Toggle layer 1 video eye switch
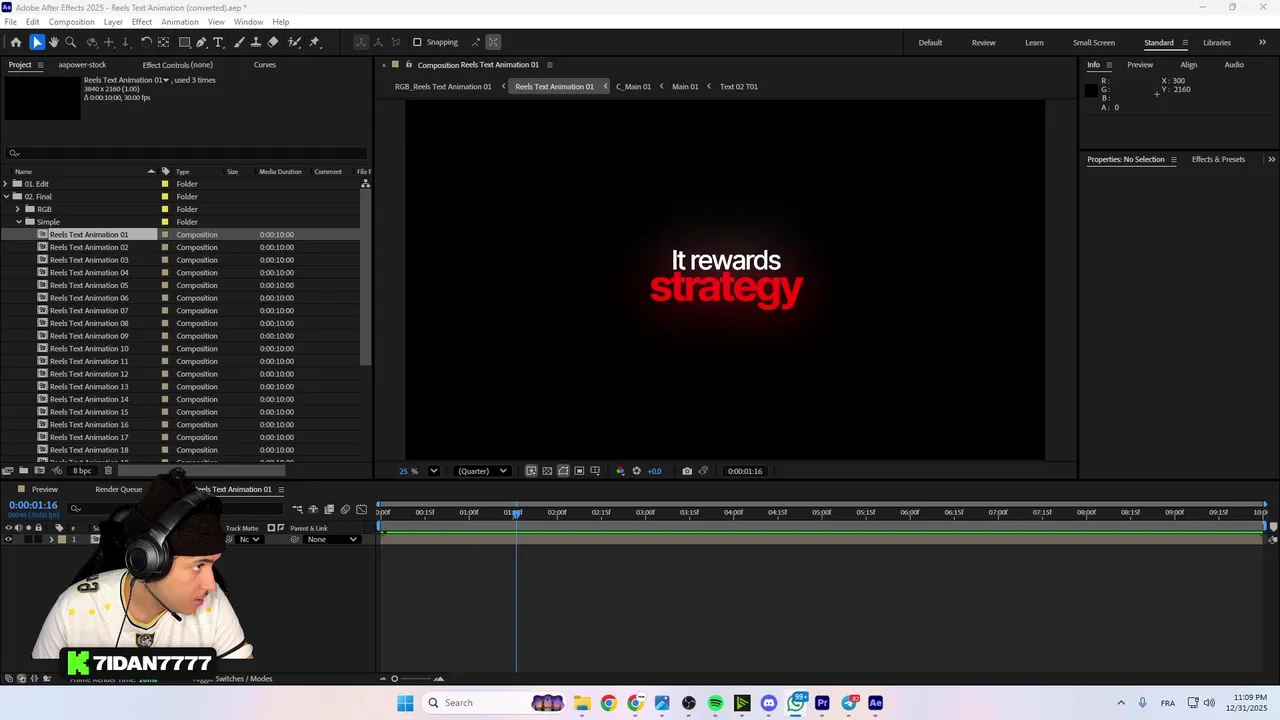The image size is (1280, 720). coord(9,539)
